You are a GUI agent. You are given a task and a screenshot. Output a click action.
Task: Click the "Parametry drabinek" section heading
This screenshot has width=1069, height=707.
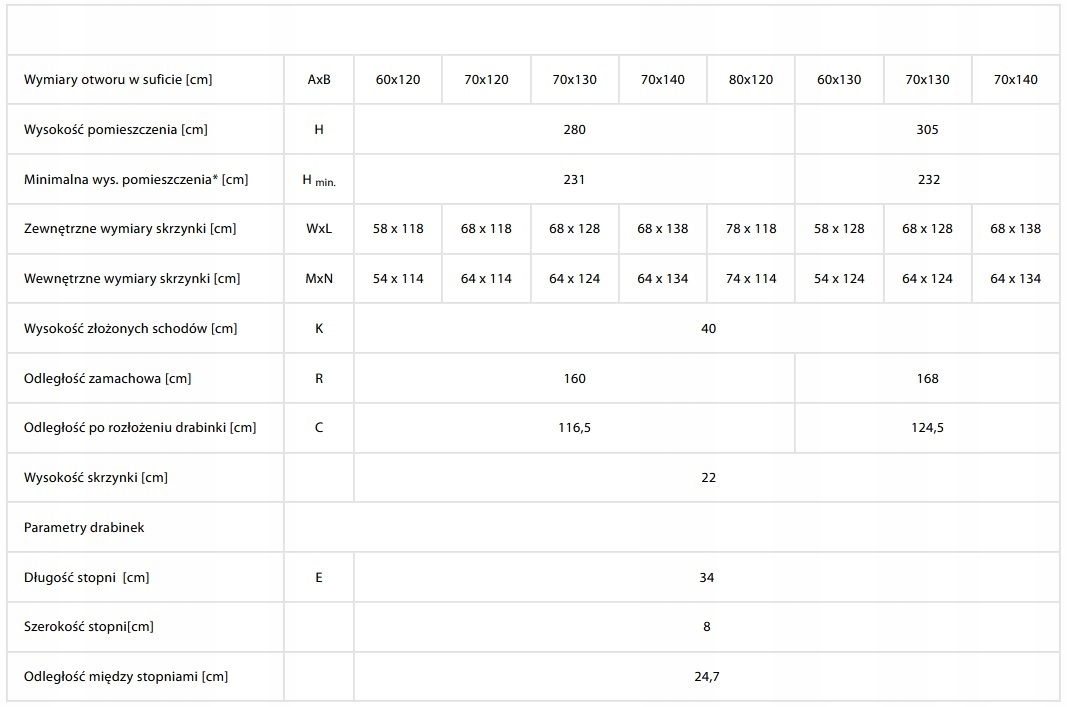84,527
